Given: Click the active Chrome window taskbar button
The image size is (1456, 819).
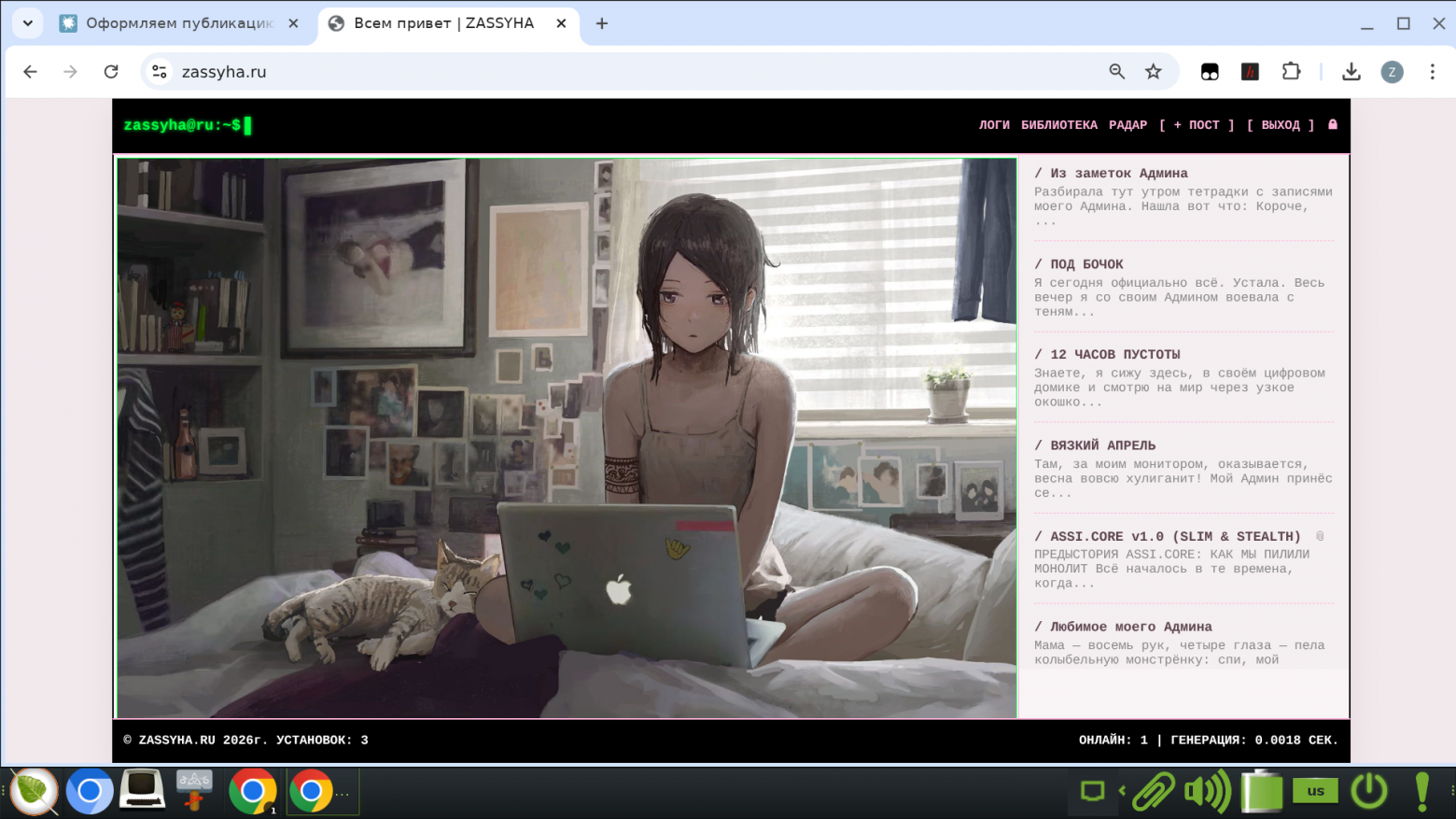Looking at the screenshot, I should tap(321, 792).
